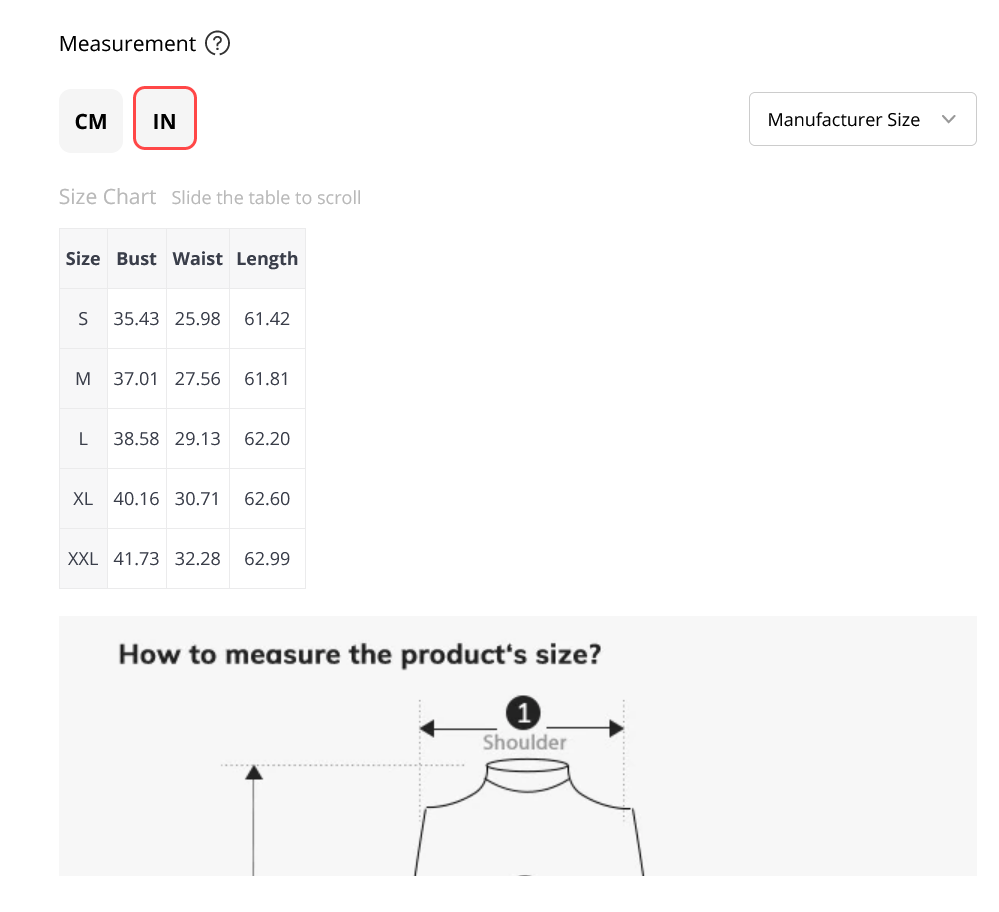Click the Length column header
The image size is (999, 912).
267,259
